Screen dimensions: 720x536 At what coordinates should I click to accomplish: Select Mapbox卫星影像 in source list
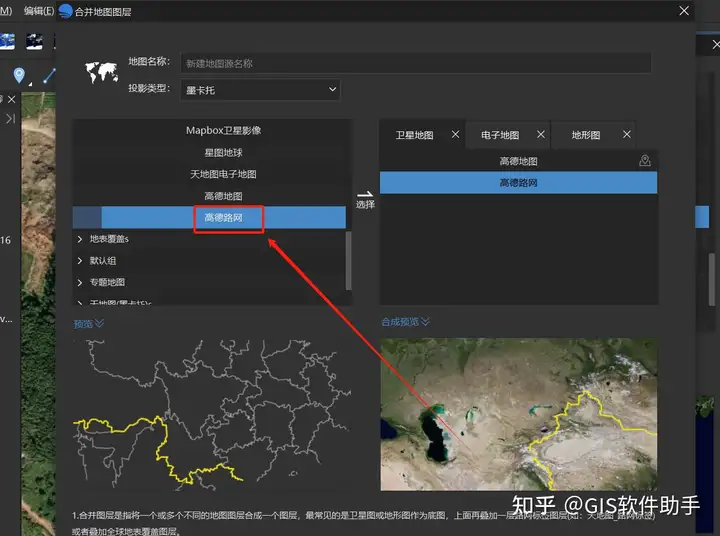point(223,130)
